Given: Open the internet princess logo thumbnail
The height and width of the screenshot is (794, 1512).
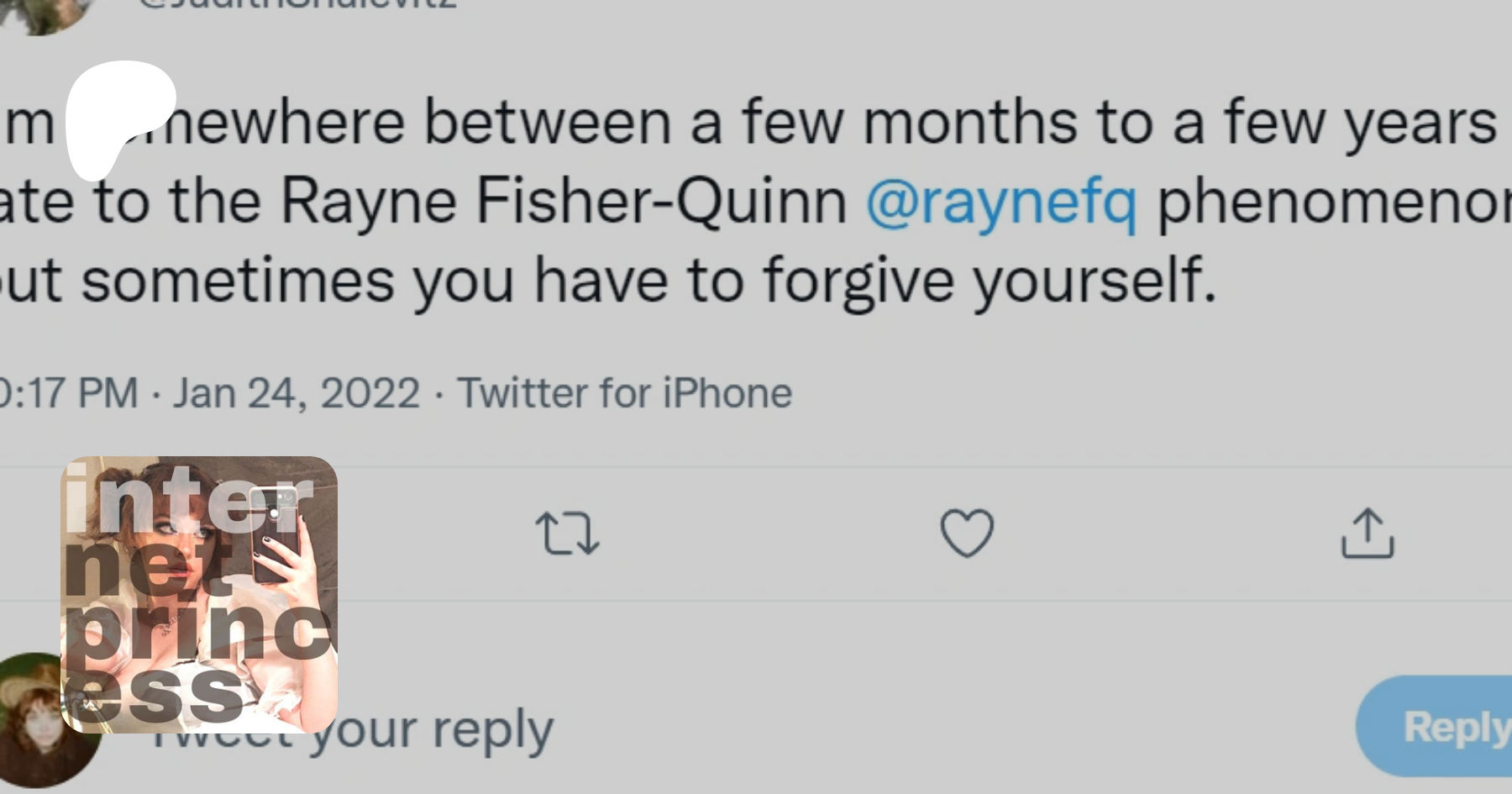Looking at the screenshot, I should (x=199, y=594).
